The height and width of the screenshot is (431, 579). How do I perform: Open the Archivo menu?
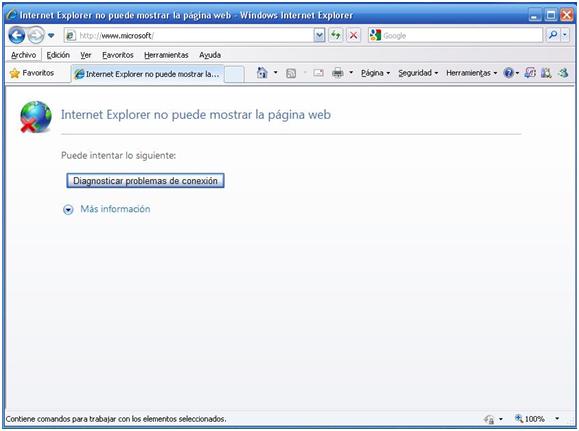[x=23, y=55]
